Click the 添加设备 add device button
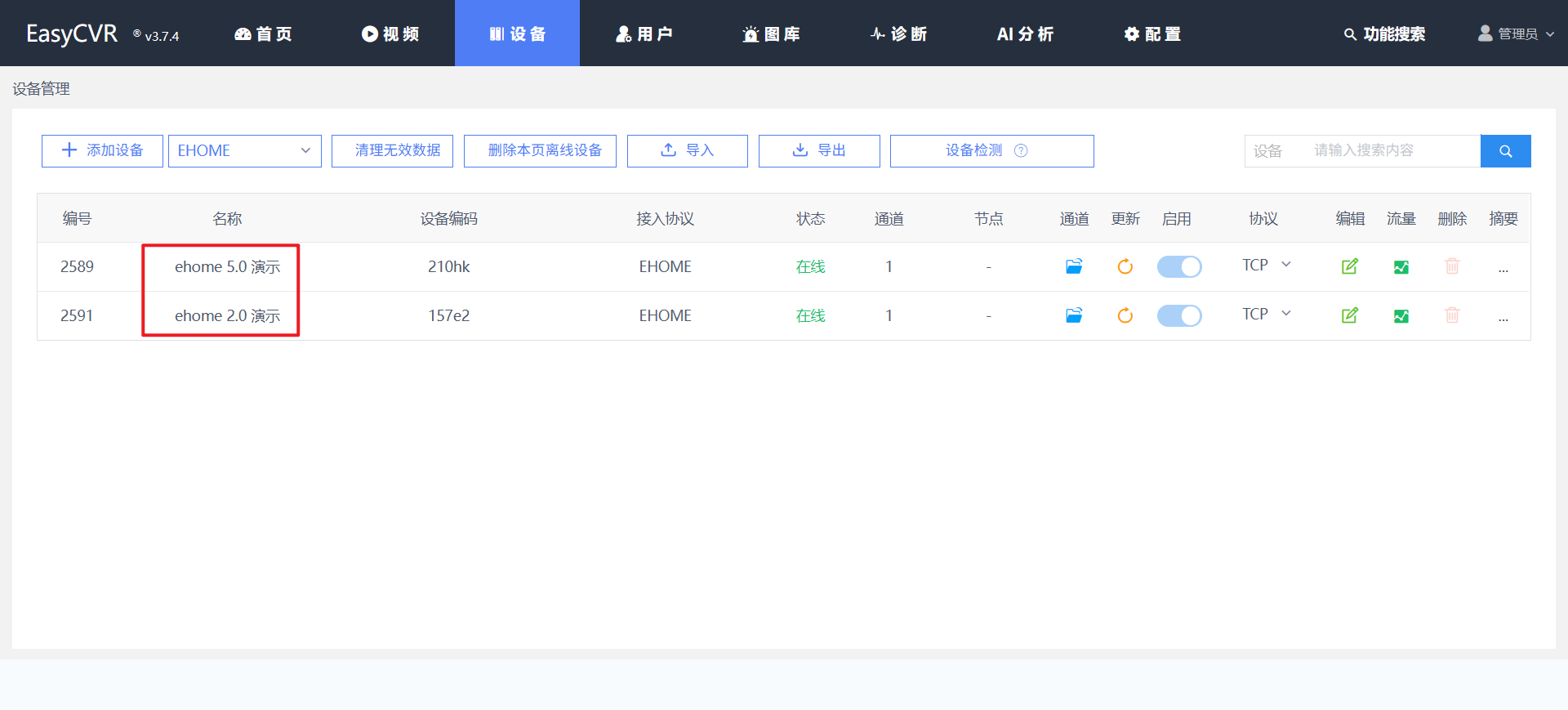The width and height of the screenshot is (1568, 710). [x=102, y=151]
